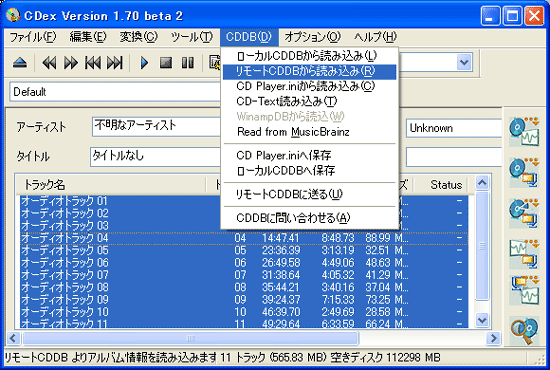Click the convert WAV to compressed file icon
The height and width of the screenshot is (370, 550).
524,254
